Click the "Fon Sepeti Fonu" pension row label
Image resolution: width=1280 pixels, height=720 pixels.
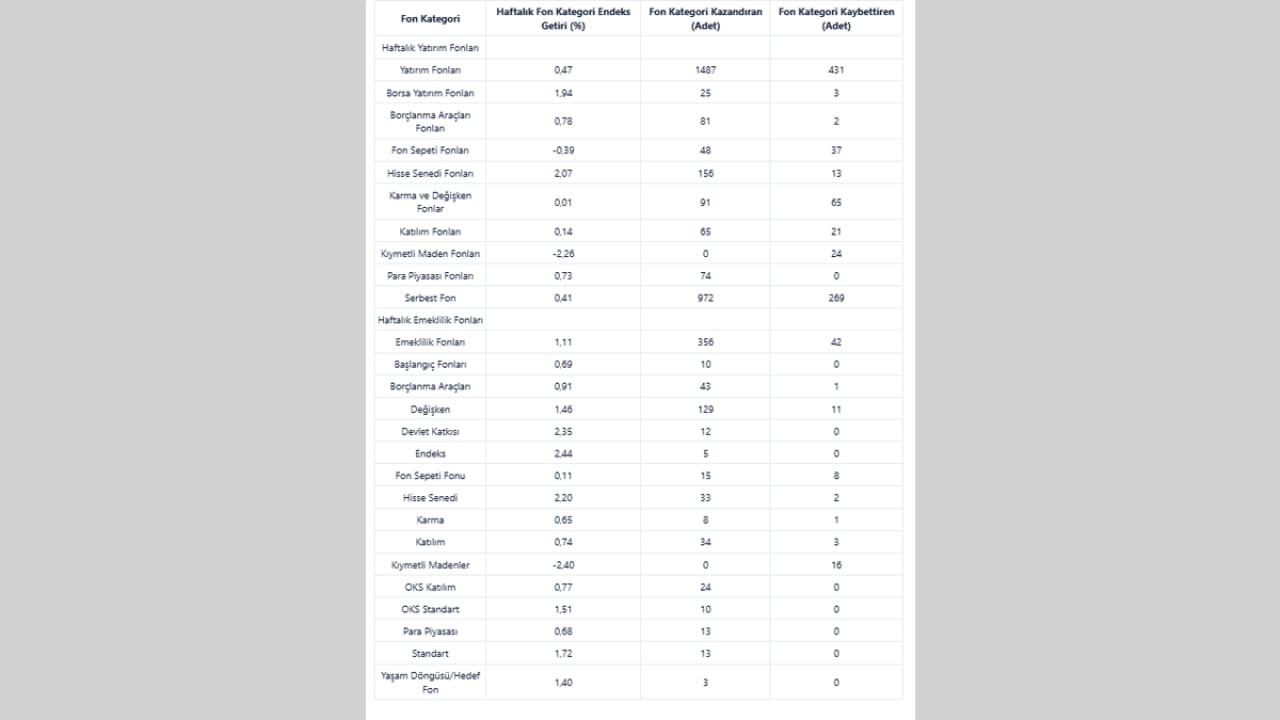(x=430, y=476)
